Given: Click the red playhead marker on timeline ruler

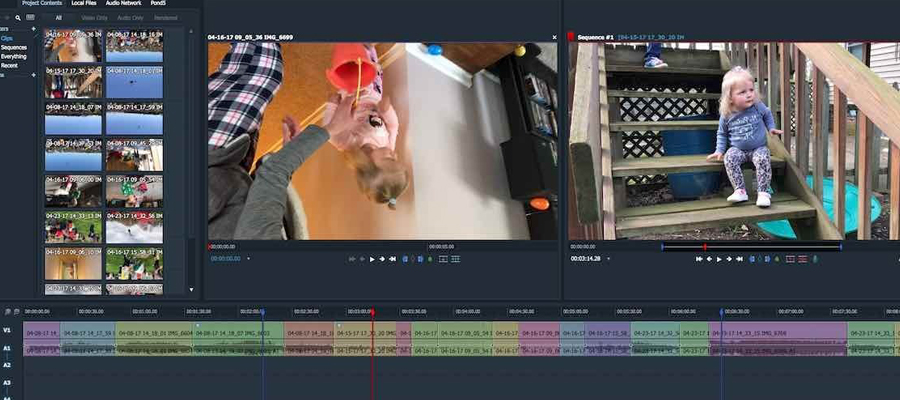Looking at the screenshot, I should pos(372,312).
